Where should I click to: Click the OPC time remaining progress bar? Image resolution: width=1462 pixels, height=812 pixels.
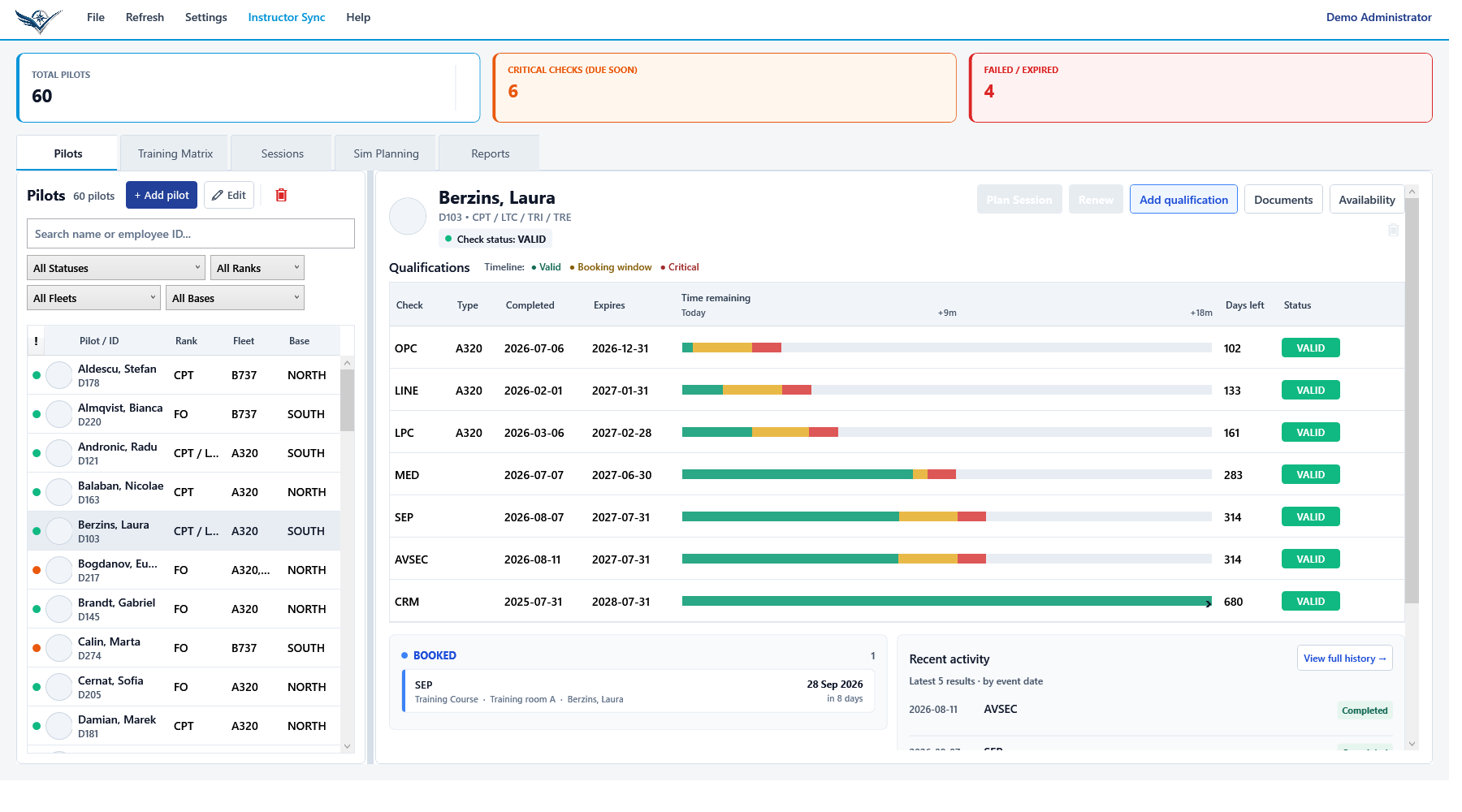[x=947, y=348]
